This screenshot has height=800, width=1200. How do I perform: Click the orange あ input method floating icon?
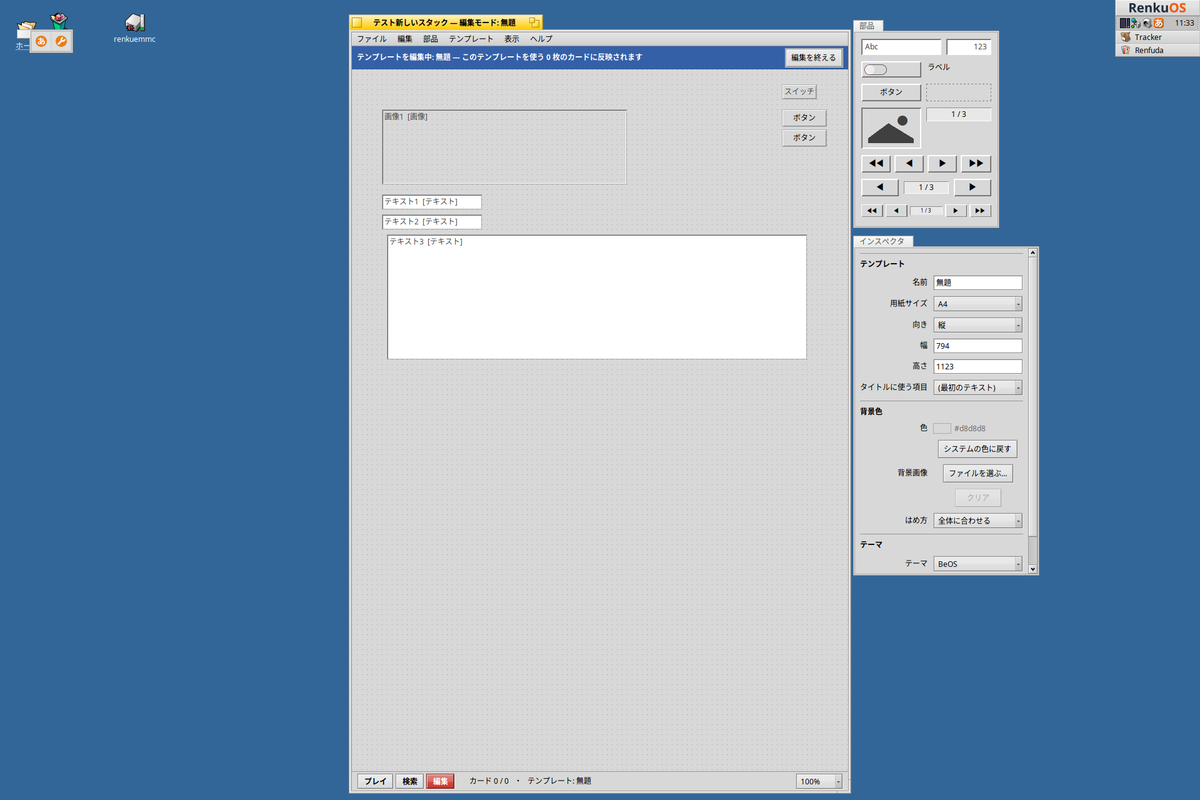click(42, 41)
